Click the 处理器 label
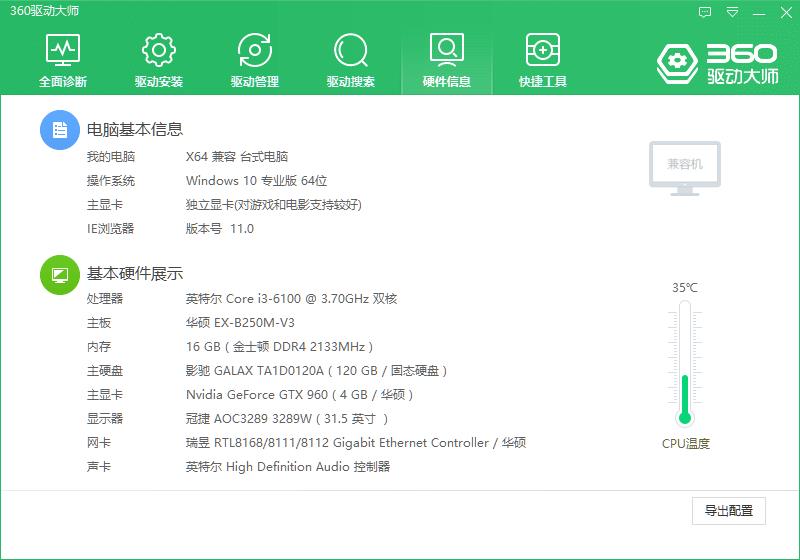The width and height of the screenshot is (800, 560). coord(105,298)
